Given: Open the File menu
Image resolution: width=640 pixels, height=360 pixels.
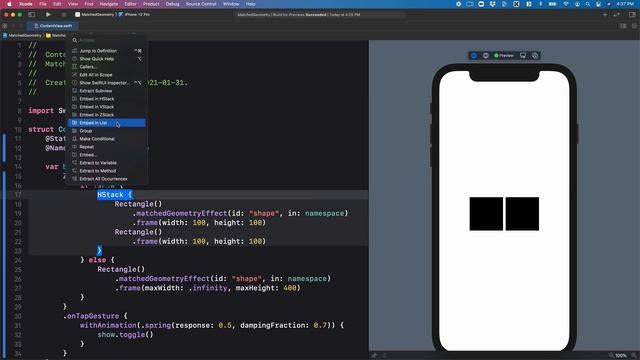Looking at the screenshot, I should coord(43,4).
